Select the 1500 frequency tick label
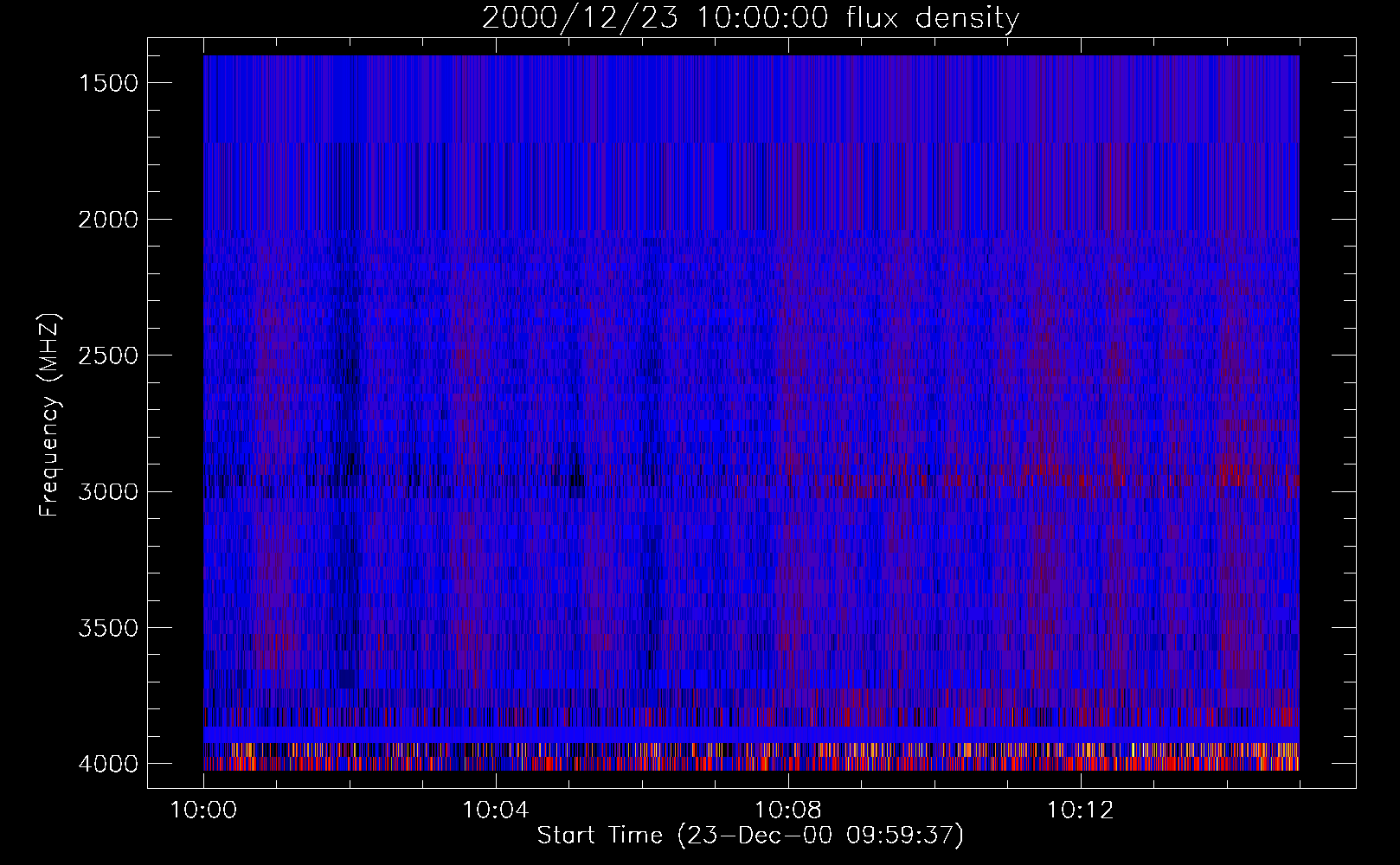The width and height of the screenshot is (1400, 865). (x=108, y=83)
